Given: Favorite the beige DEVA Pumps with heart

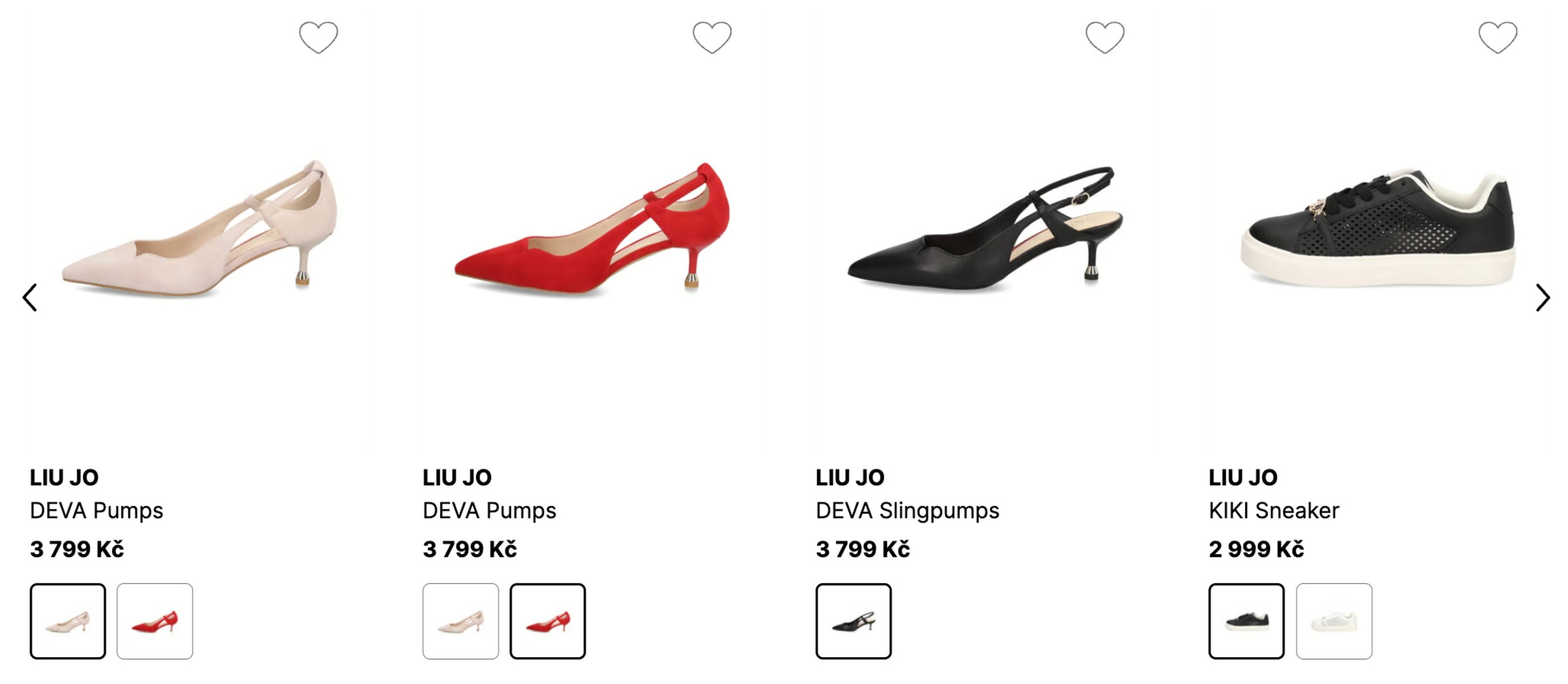Looking at the screenshot, I should [318, 37].
